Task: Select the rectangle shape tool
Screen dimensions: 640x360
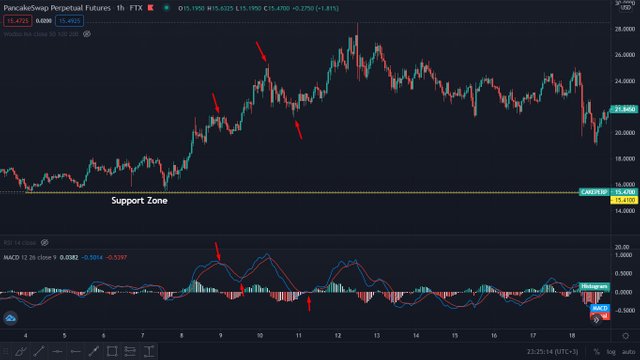Action: tap(112, 351)
